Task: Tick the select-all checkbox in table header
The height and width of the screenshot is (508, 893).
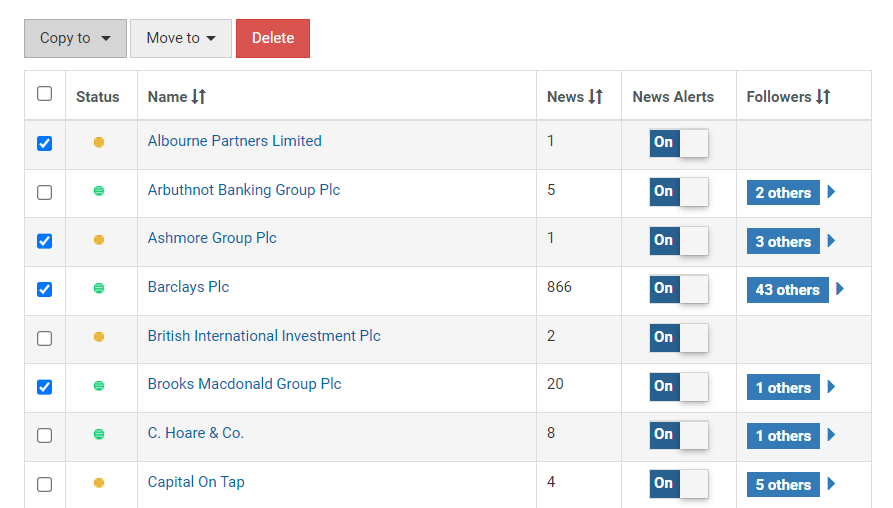Action: pyautogui.click(x=44, y=93)
